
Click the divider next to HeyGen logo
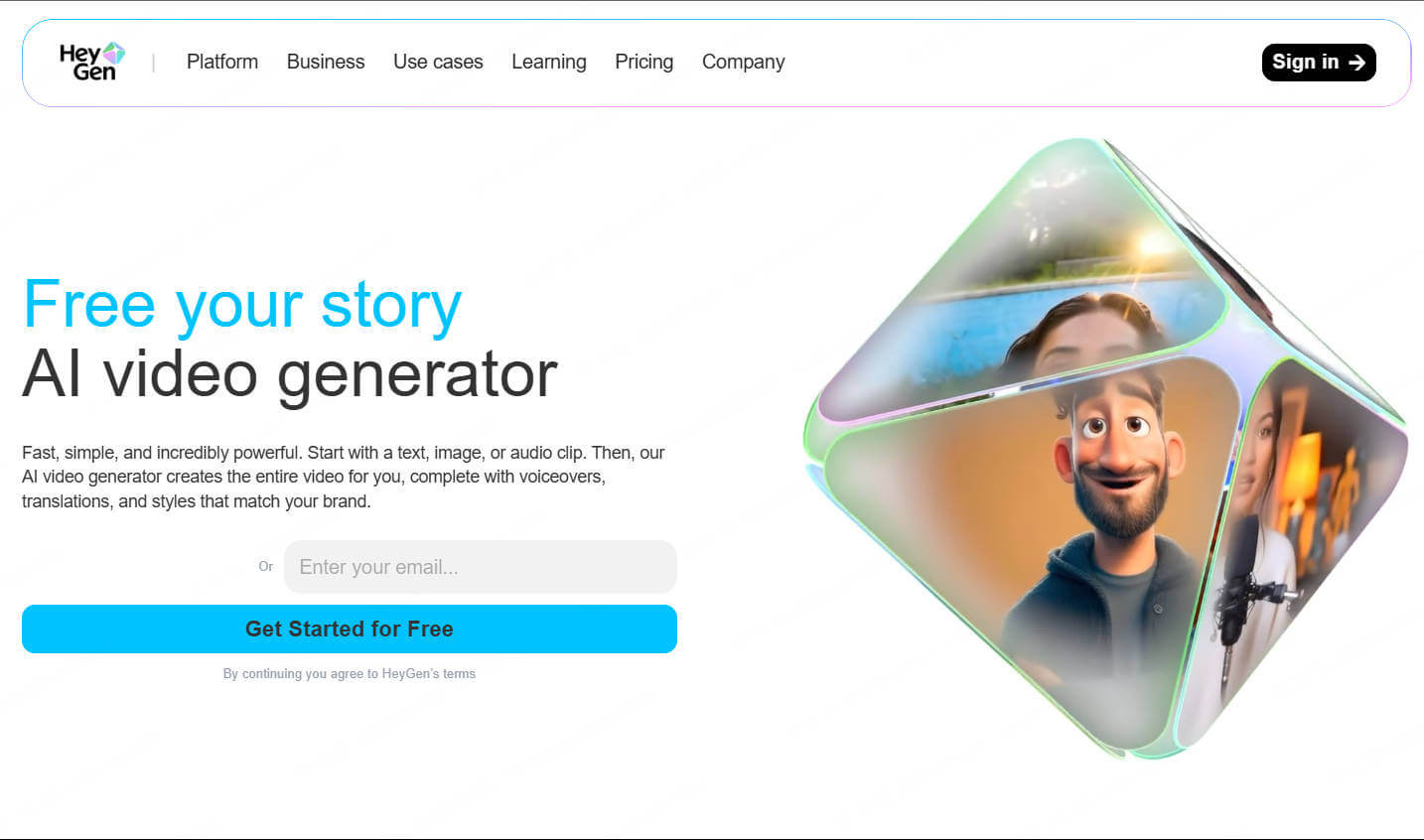point(153,63)
